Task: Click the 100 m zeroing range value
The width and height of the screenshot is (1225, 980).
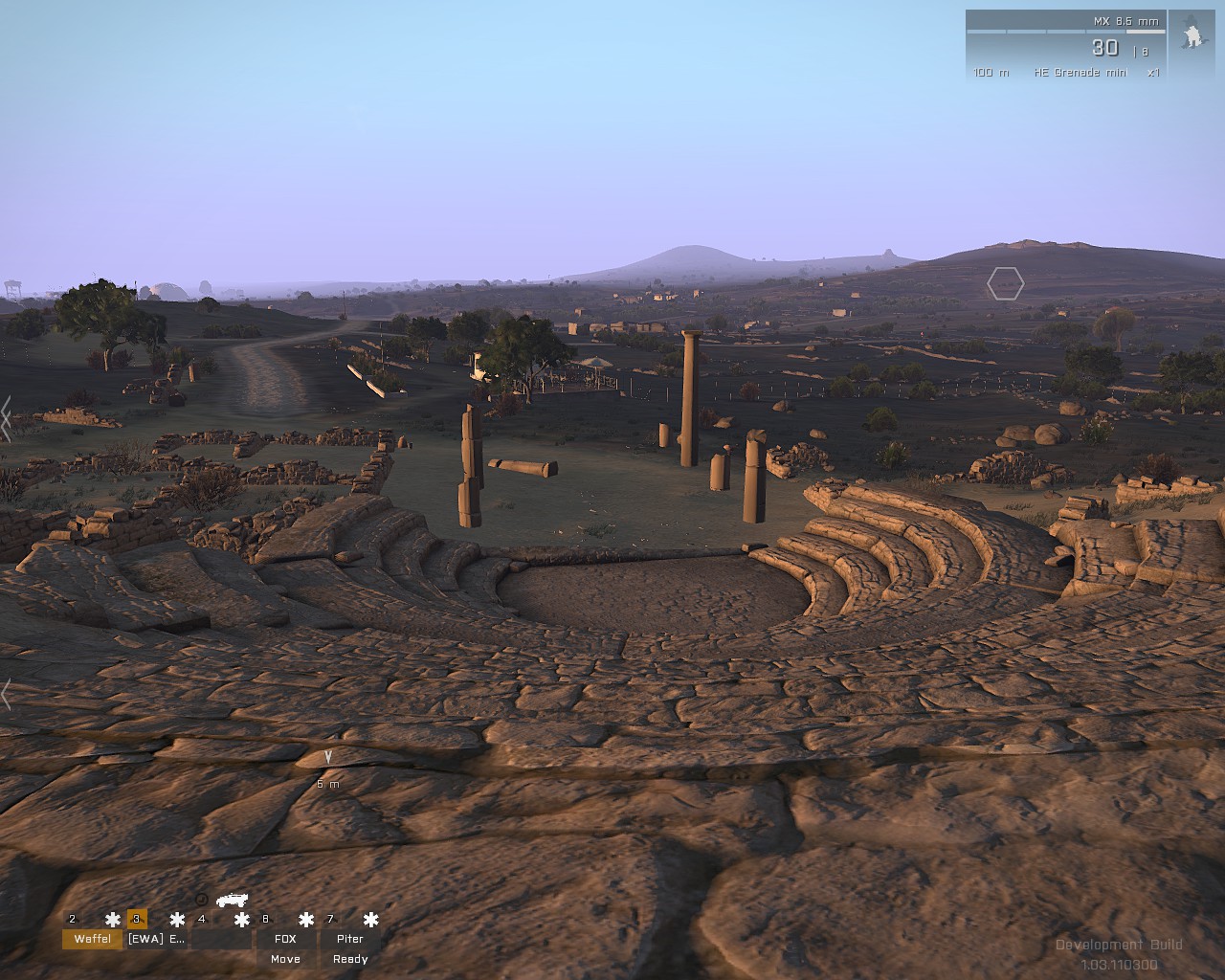Action: pos(991,73)
